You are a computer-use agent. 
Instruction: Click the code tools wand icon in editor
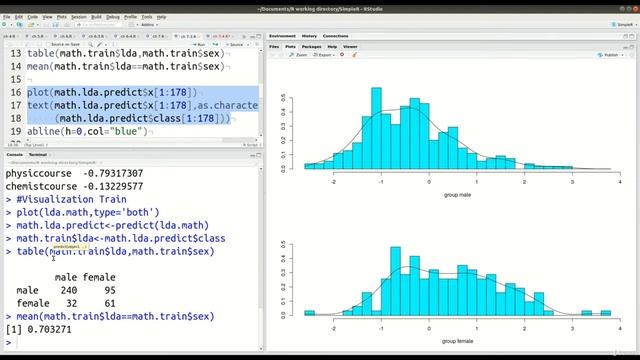99,44
